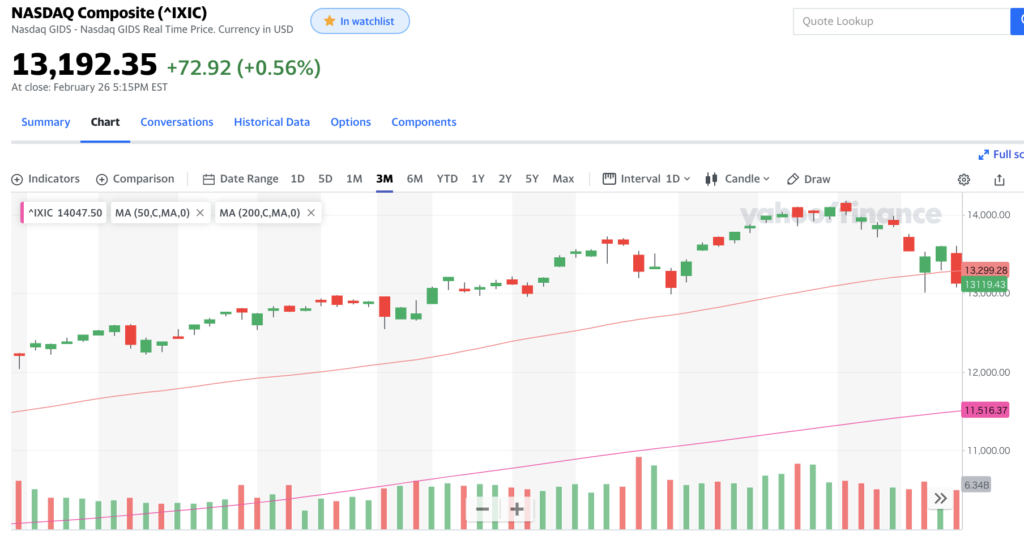The width and height of the screenshot is (1024, 535).
Task: Toggle the In watchlist button
Action: tap(360, 21)
